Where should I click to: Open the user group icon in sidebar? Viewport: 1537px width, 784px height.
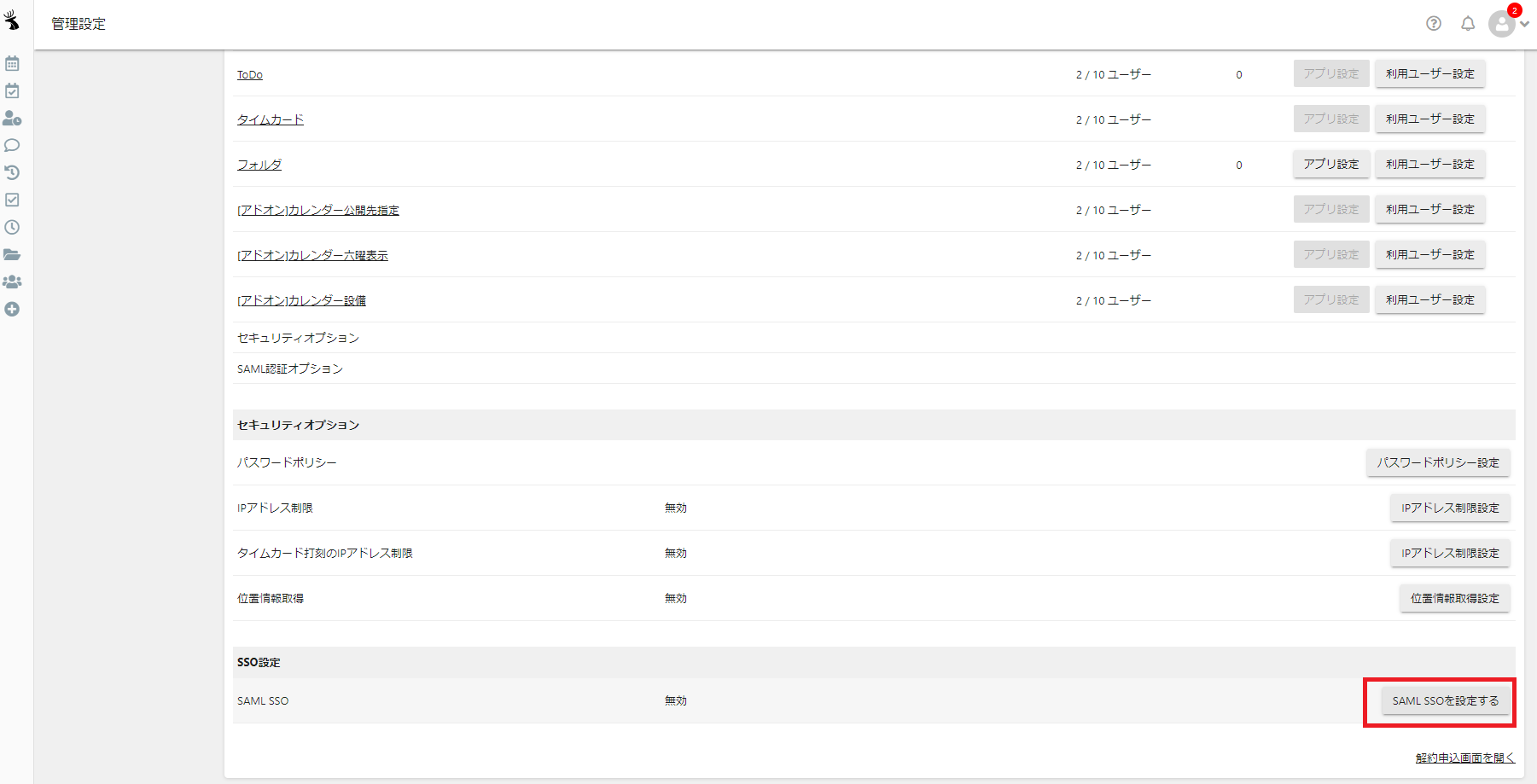point(12,282)
